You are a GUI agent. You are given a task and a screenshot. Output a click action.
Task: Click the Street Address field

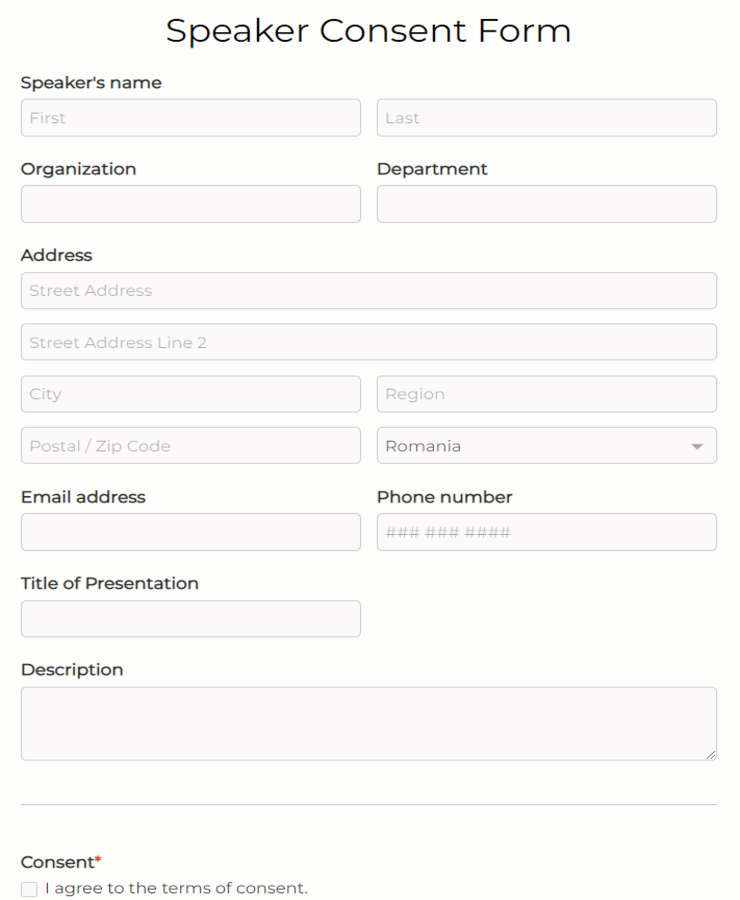(x=368, y=290)
